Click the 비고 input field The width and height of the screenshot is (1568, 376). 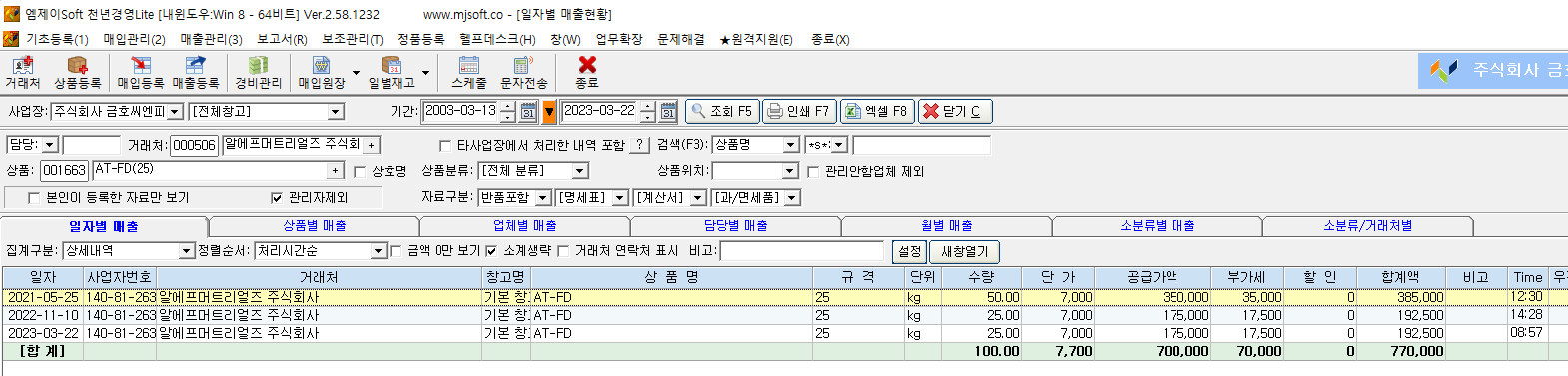(802, 251)
